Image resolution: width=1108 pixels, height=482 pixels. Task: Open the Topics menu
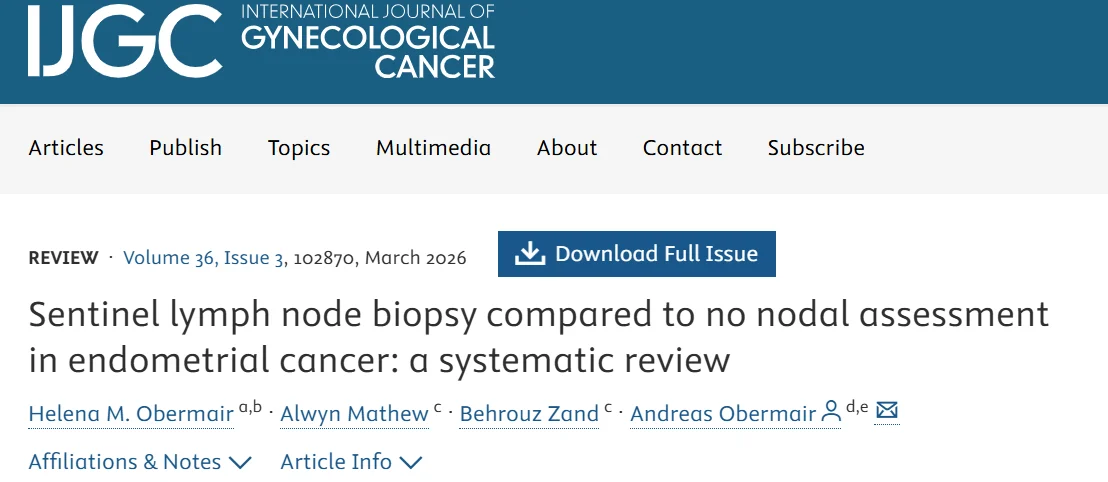click(x=299, y=148)
